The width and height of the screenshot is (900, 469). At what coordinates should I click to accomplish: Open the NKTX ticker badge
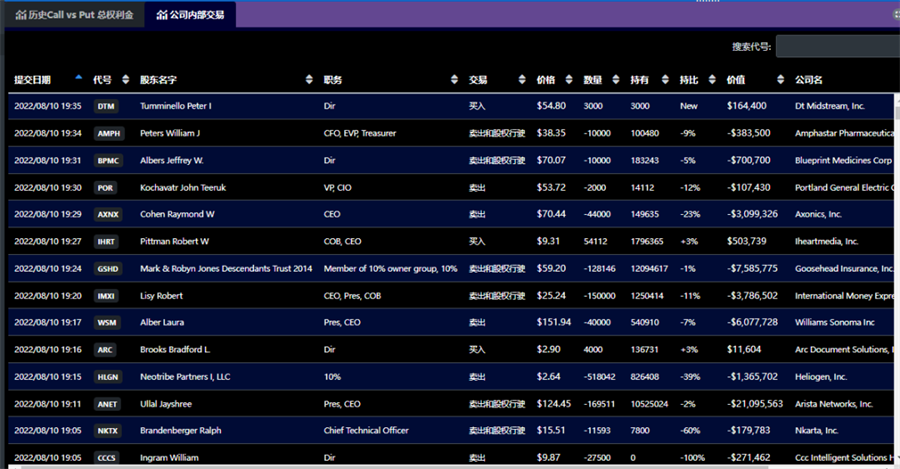(107, 431)
